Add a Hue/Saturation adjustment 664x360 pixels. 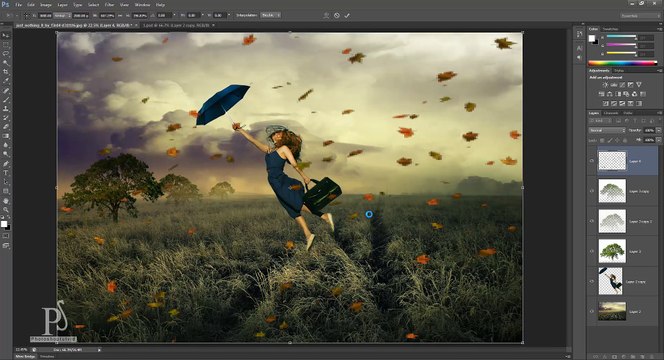click(x=601, y=94)
